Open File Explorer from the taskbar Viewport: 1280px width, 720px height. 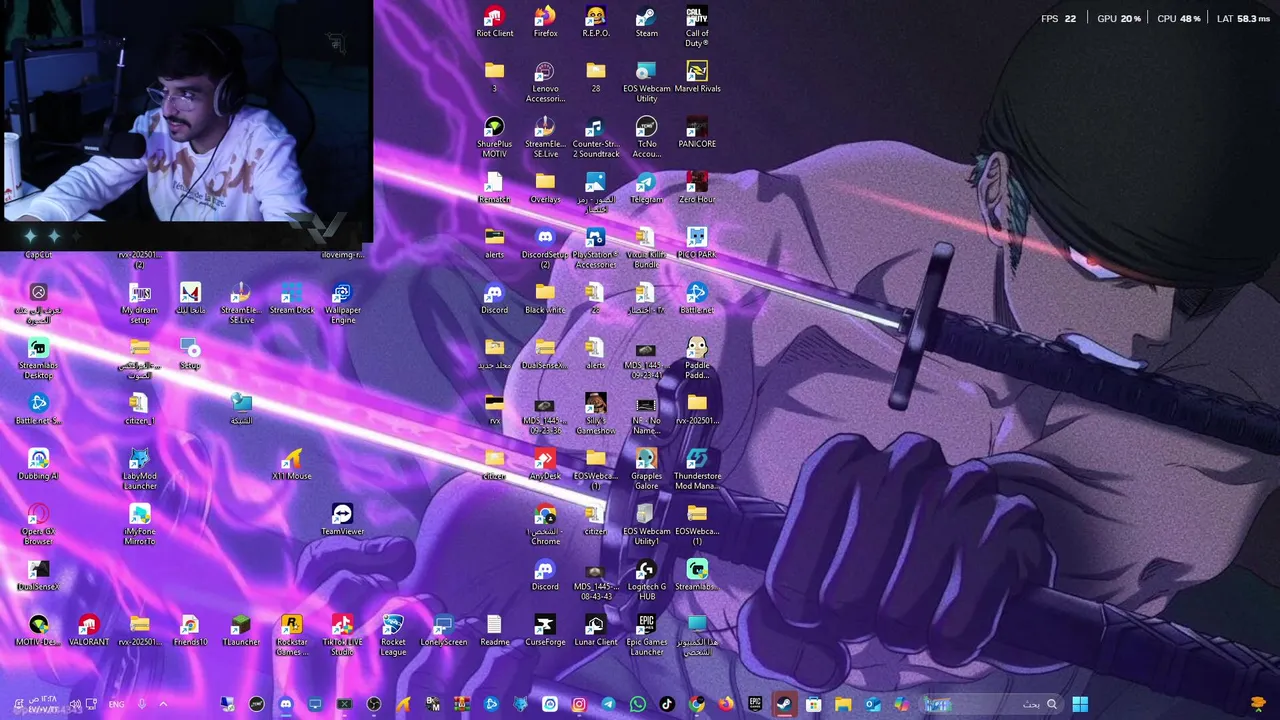tap(843, 704)
